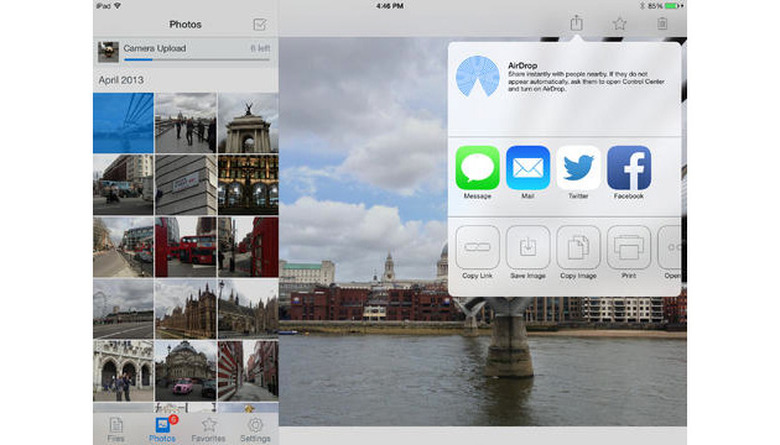This screenshot has width=780, height=445.
Task: Open thumbnail of arch monument with statue
Action: tap(248, 123)
